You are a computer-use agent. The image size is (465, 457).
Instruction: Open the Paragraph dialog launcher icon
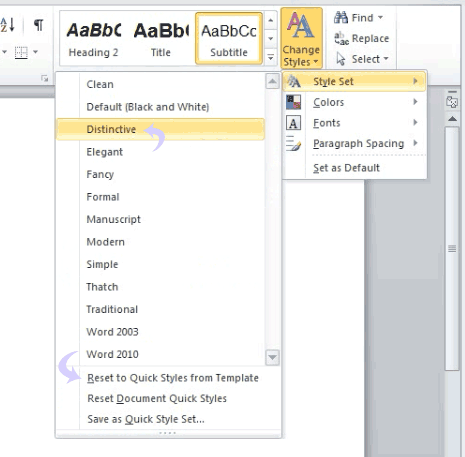[44, 78]
